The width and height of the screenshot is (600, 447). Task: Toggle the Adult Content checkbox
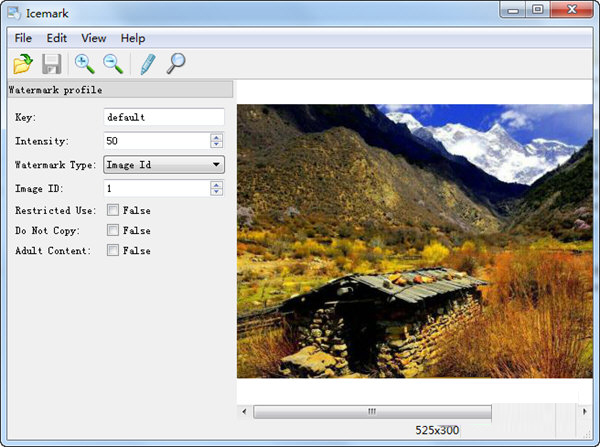click(x=112, y=250)
